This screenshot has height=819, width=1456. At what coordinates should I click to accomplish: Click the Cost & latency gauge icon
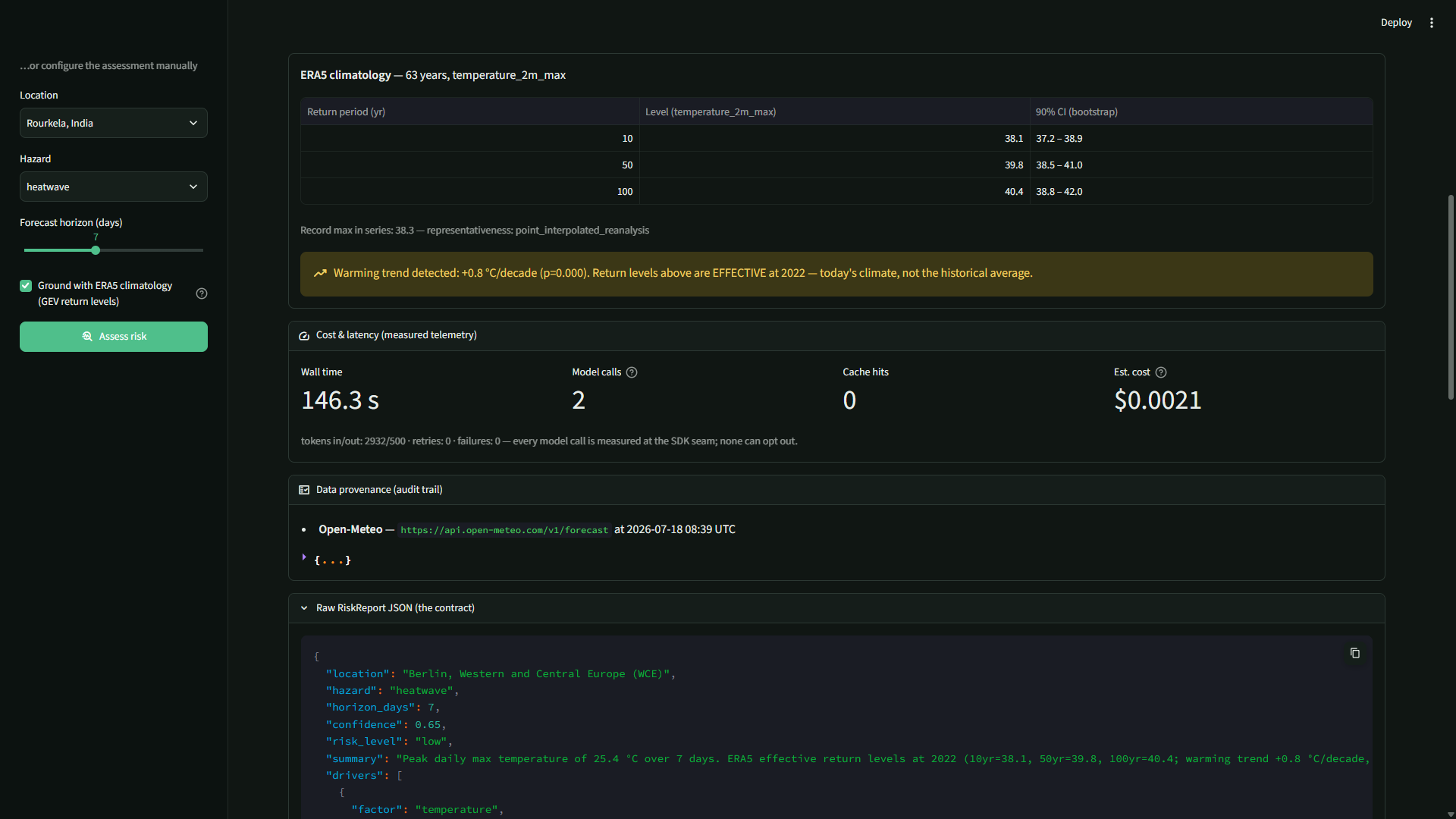tap(304, 335)
